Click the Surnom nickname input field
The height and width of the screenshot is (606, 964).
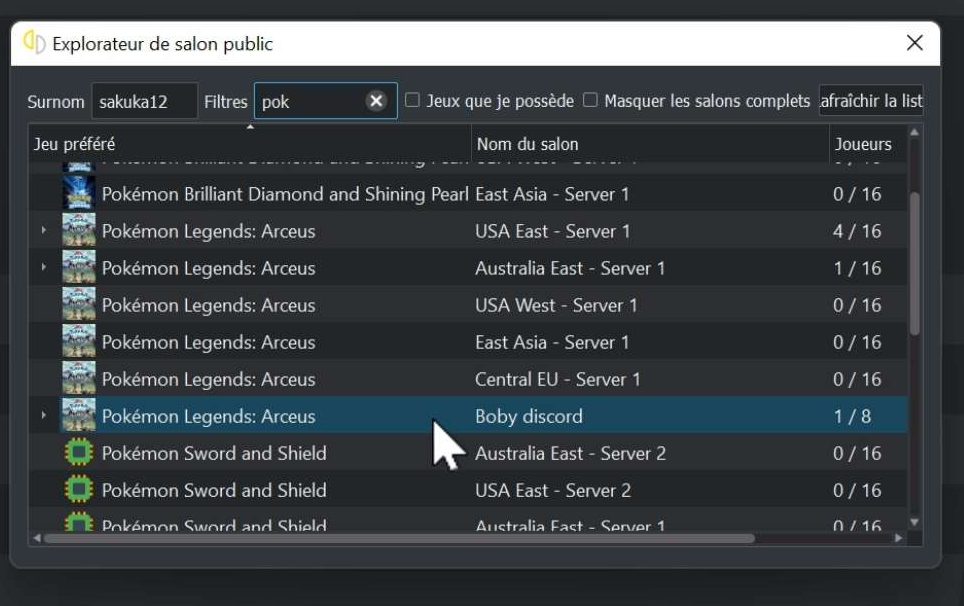(144, 101)
